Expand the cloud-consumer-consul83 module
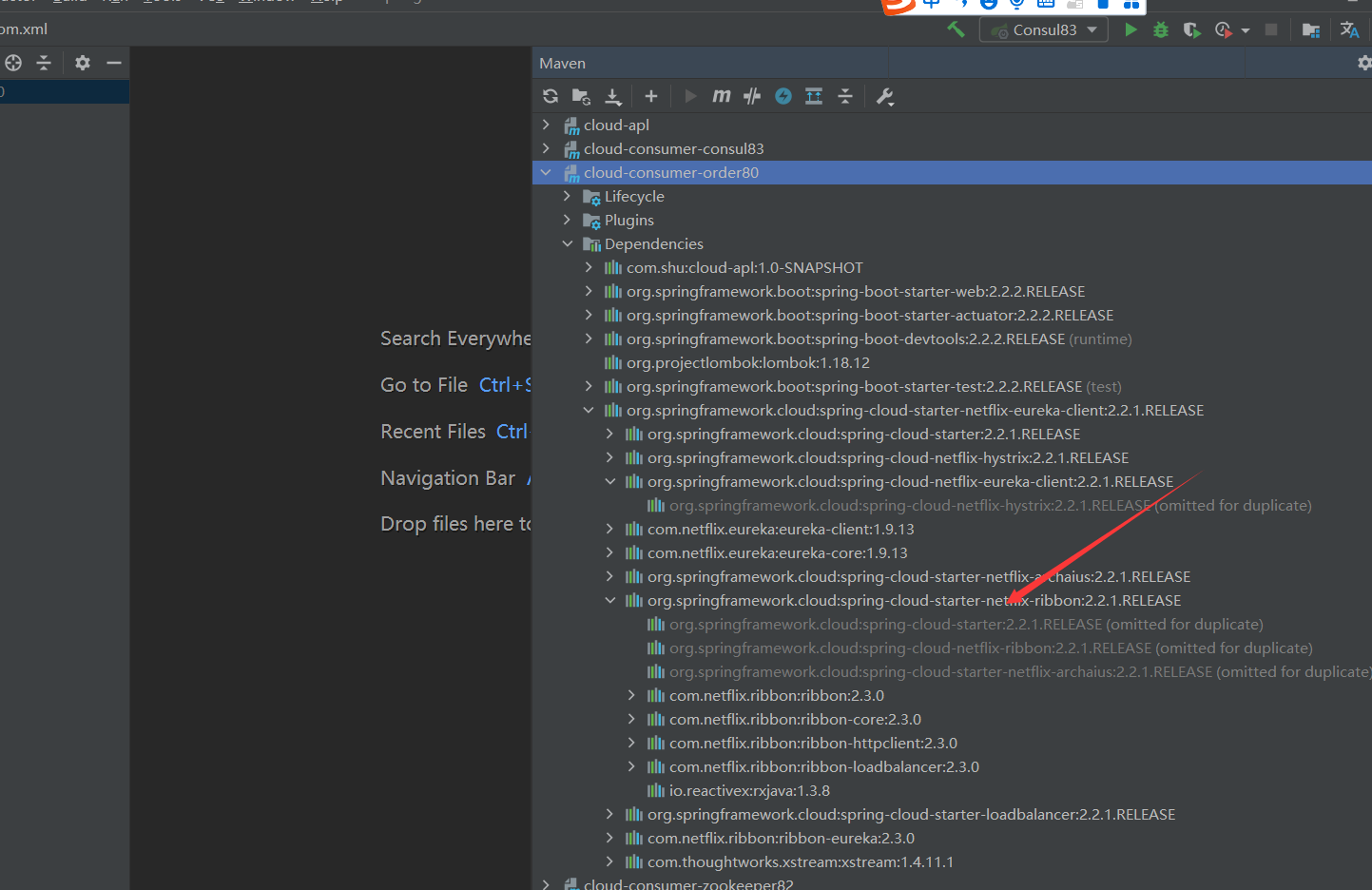This screenshot has width=1372, height=890. click(x=546, y=148)
